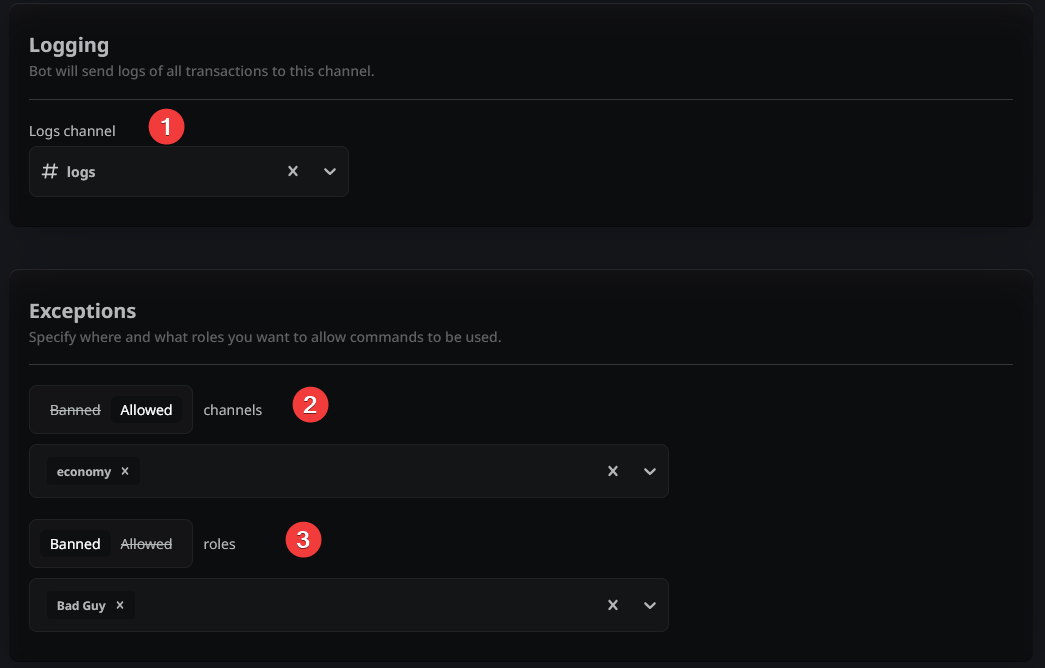Set channels mode to Allowed
The width and height of the screenshot is (1045, 668).
tap(146, 410)
